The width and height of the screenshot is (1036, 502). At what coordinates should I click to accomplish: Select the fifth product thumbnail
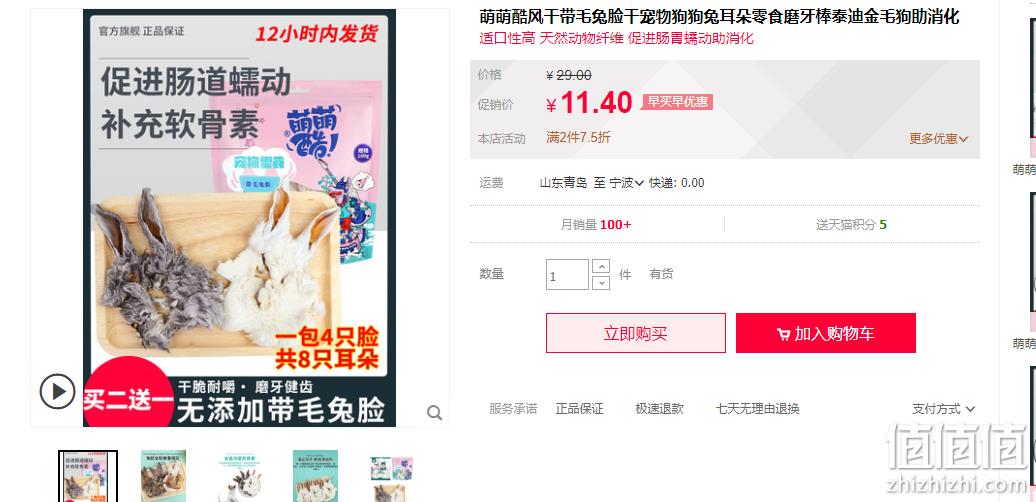pyautogui.click(x=391, y=476)
